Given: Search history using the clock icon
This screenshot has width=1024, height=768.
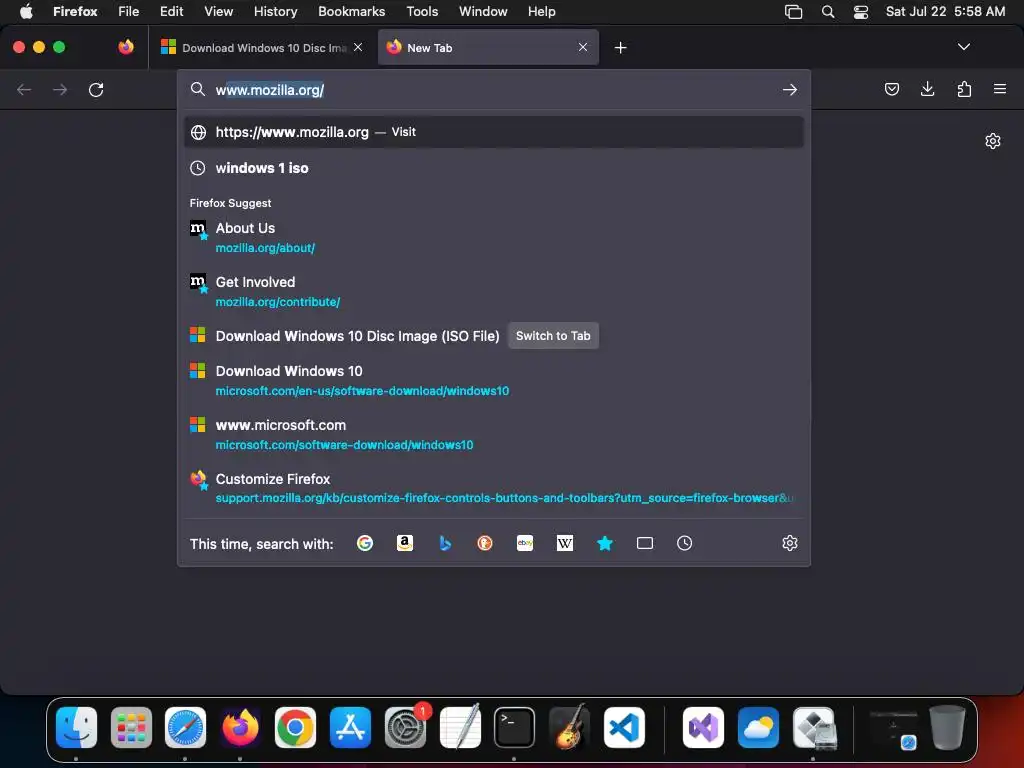Looking at the screenshot, I should 684,543.
